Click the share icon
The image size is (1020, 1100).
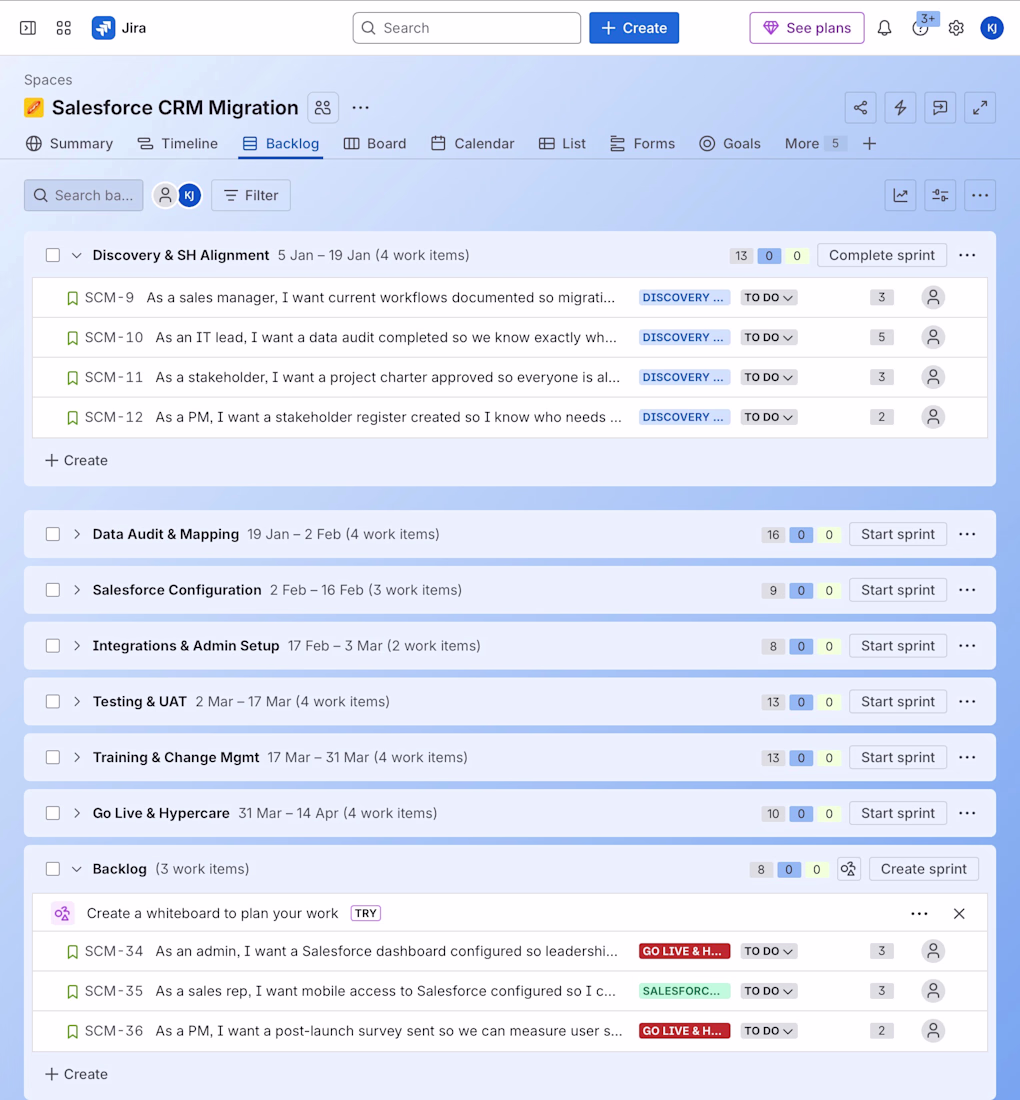tap(861, 107)
